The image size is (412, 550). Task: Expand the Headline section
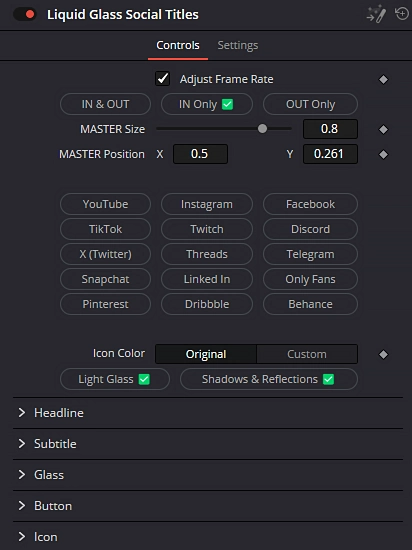click(208, 413)
